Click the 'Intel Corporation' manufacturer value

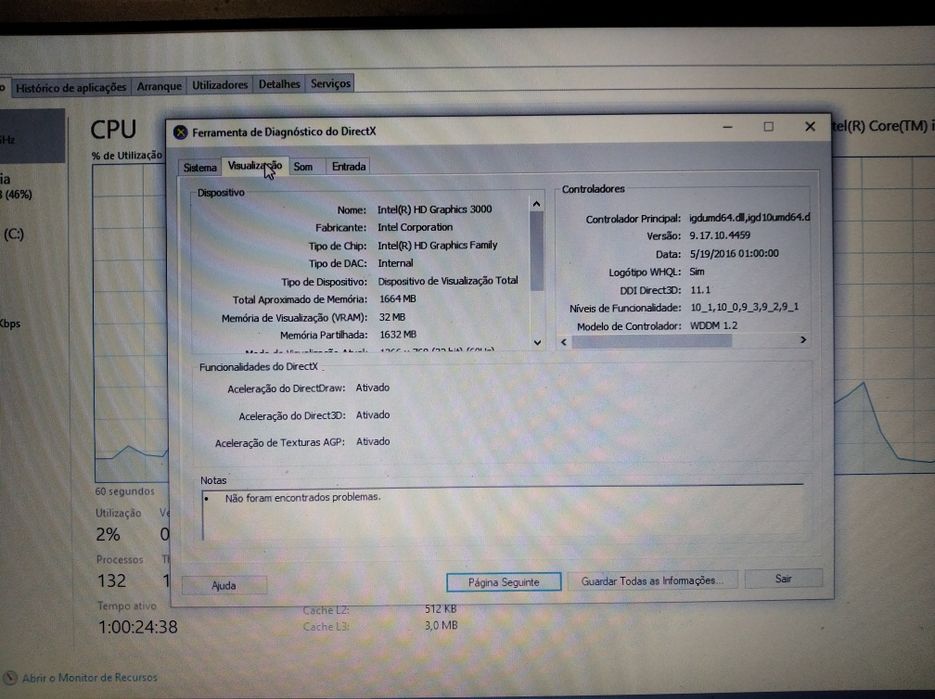(415, 227)
